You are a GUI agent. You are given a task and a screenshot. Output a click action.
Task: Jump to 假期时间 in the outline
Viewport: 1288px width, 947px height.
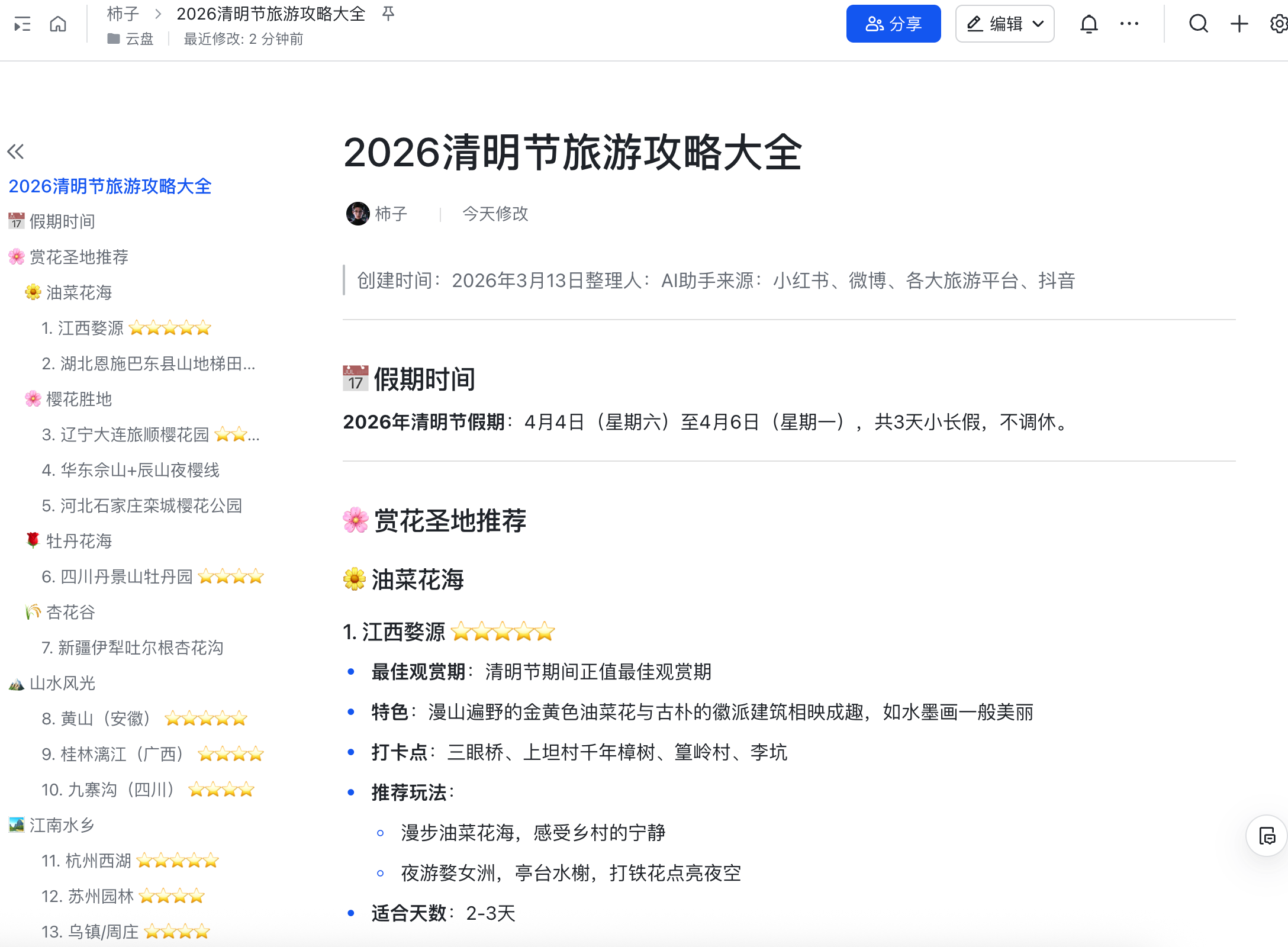coord(62,221)
